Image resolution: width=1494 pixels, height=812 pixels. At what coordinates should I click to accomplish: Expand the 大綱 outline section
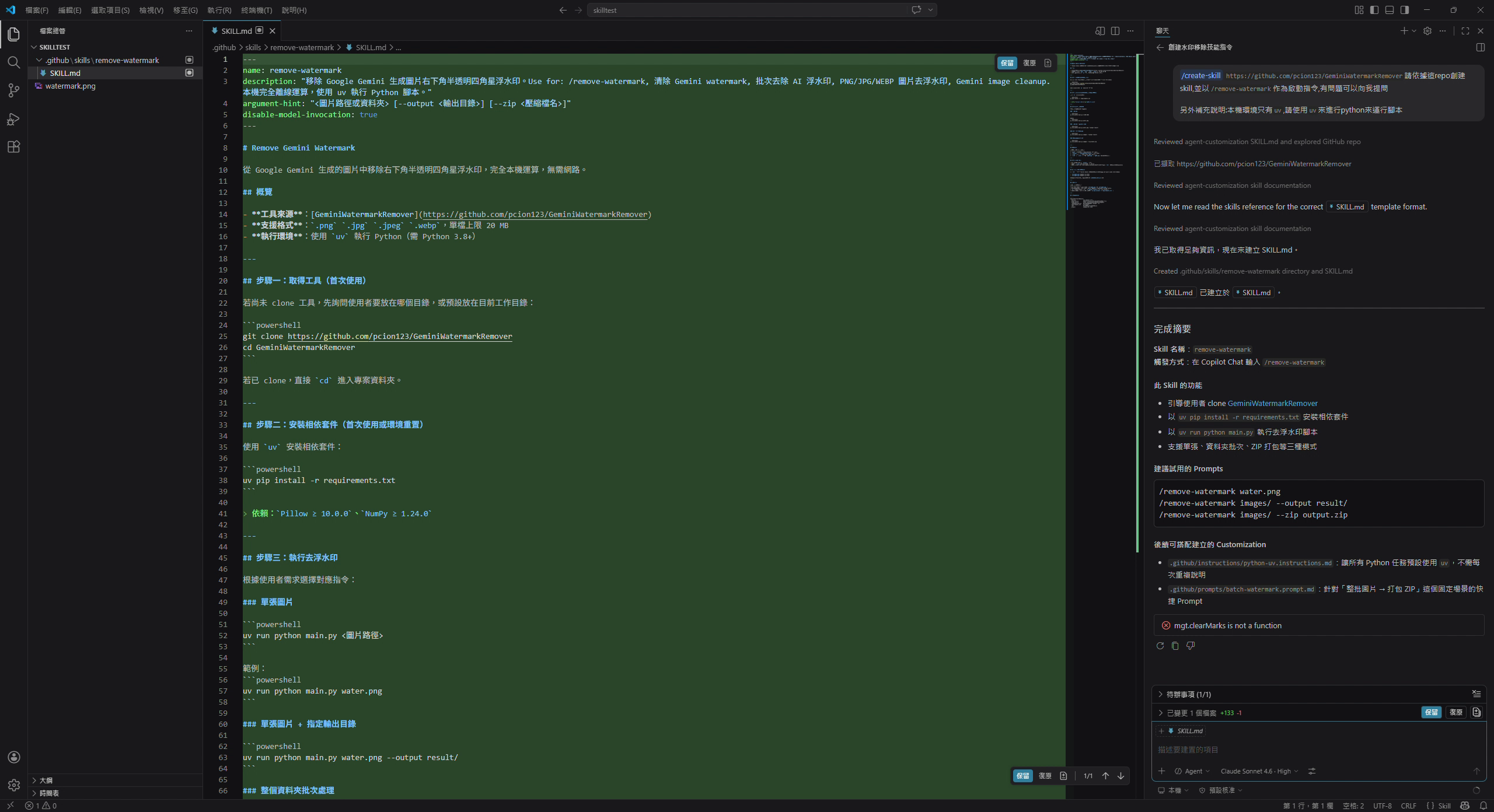click(x=46, y=780)
